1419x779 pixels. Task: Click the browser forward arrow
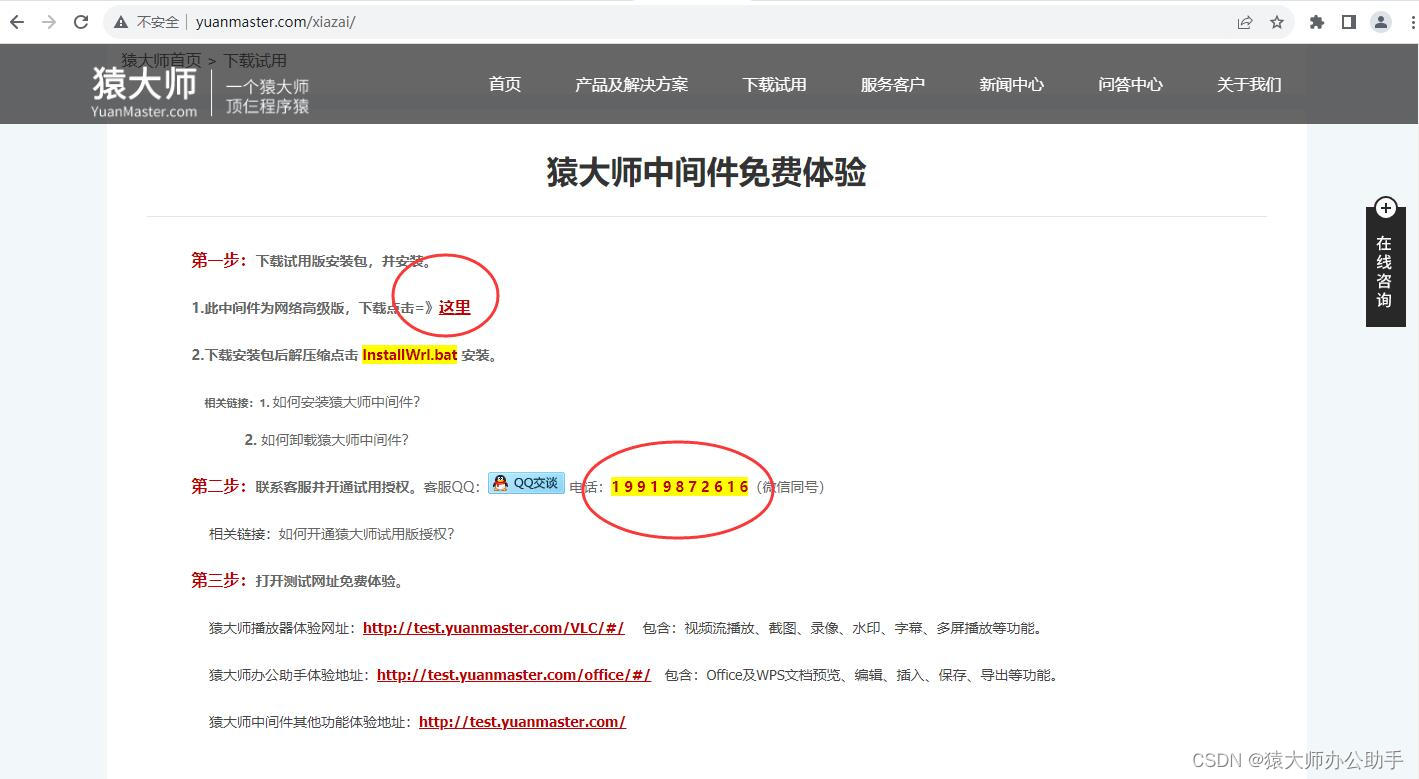click(x=49, y=22)
